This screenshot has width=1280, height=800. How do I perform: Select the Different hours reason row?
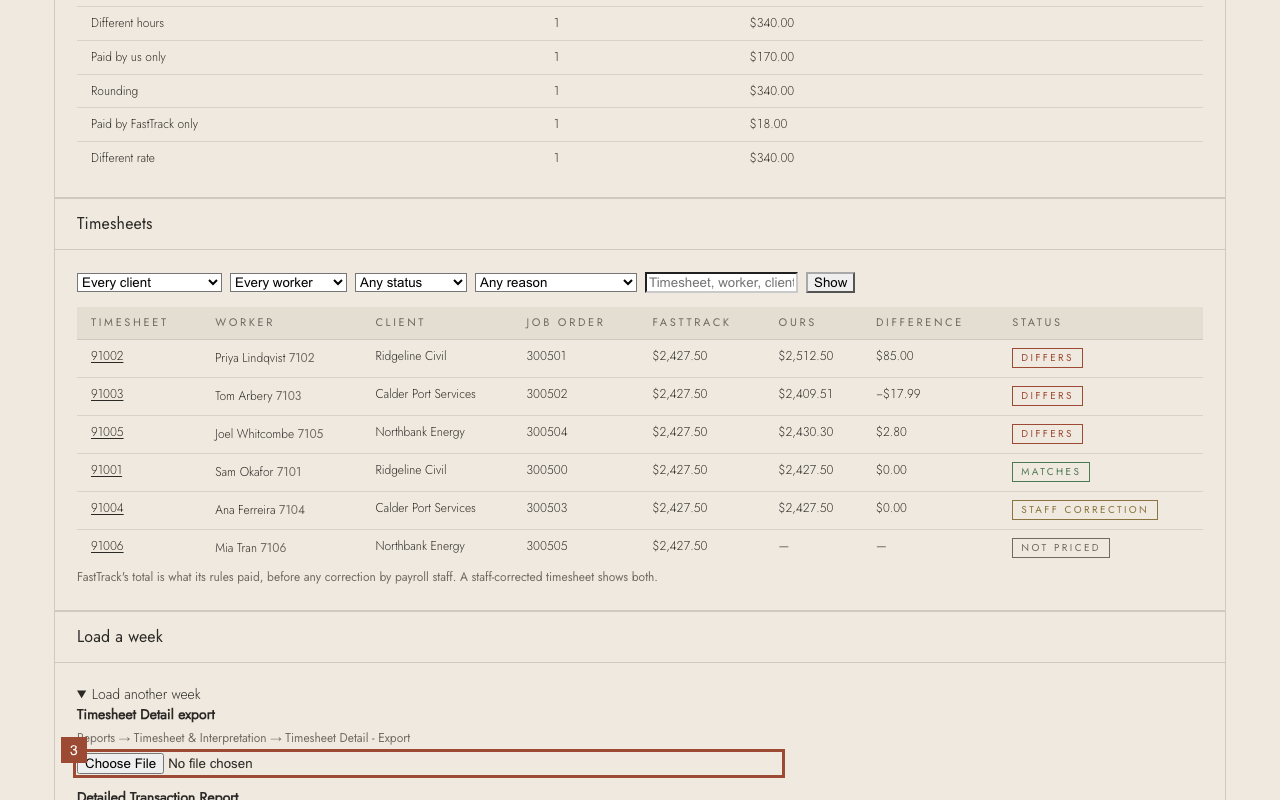coord(640,23)
